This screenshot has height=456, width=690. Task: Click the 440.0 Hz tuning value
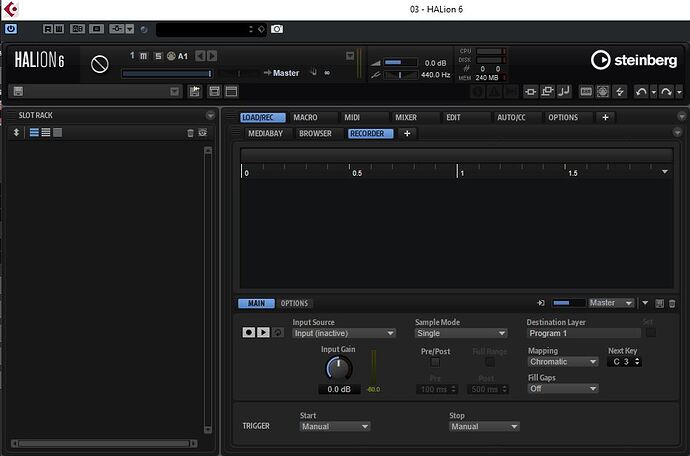(x=435, y=75)
